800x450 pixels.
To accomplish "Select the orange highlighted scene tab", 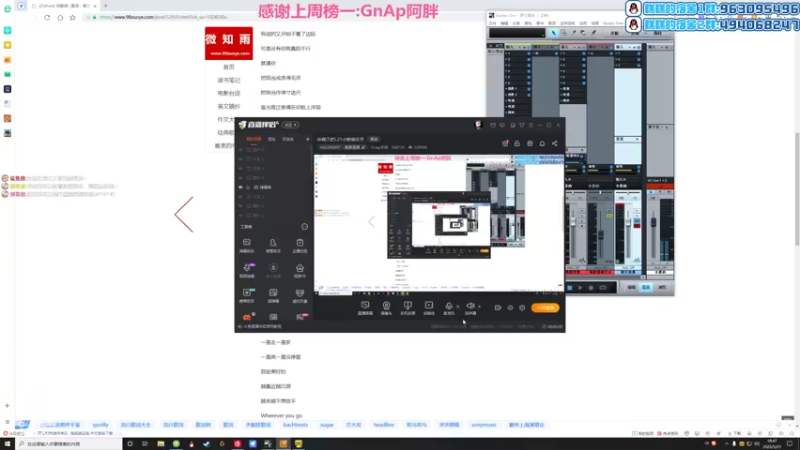I will click(254, 139).
